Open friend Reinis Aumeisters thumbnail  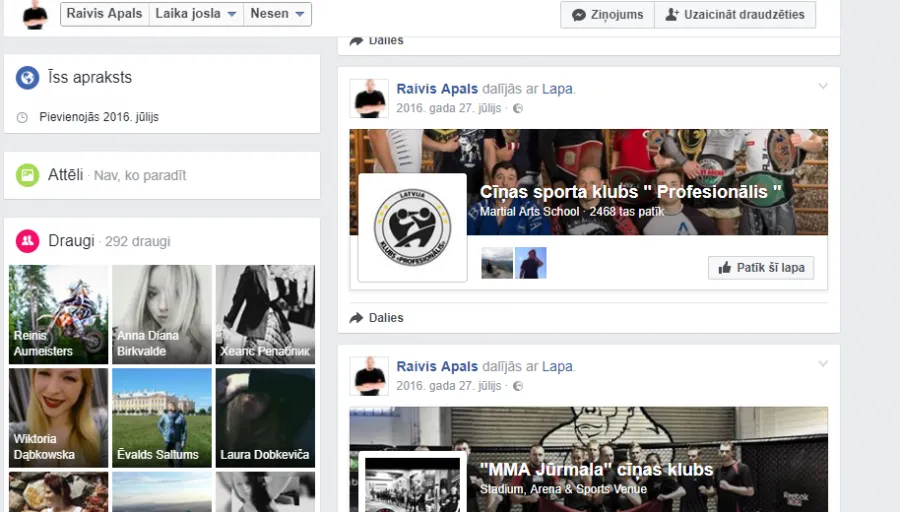coord(59,315)
